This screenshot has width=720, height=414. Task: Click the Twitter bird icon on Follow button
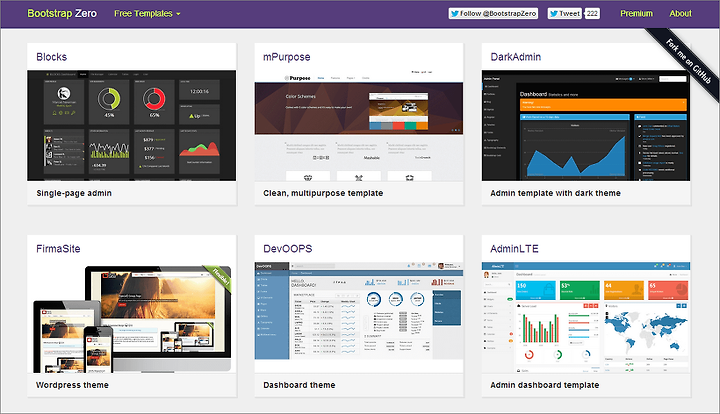click(455, 13)
